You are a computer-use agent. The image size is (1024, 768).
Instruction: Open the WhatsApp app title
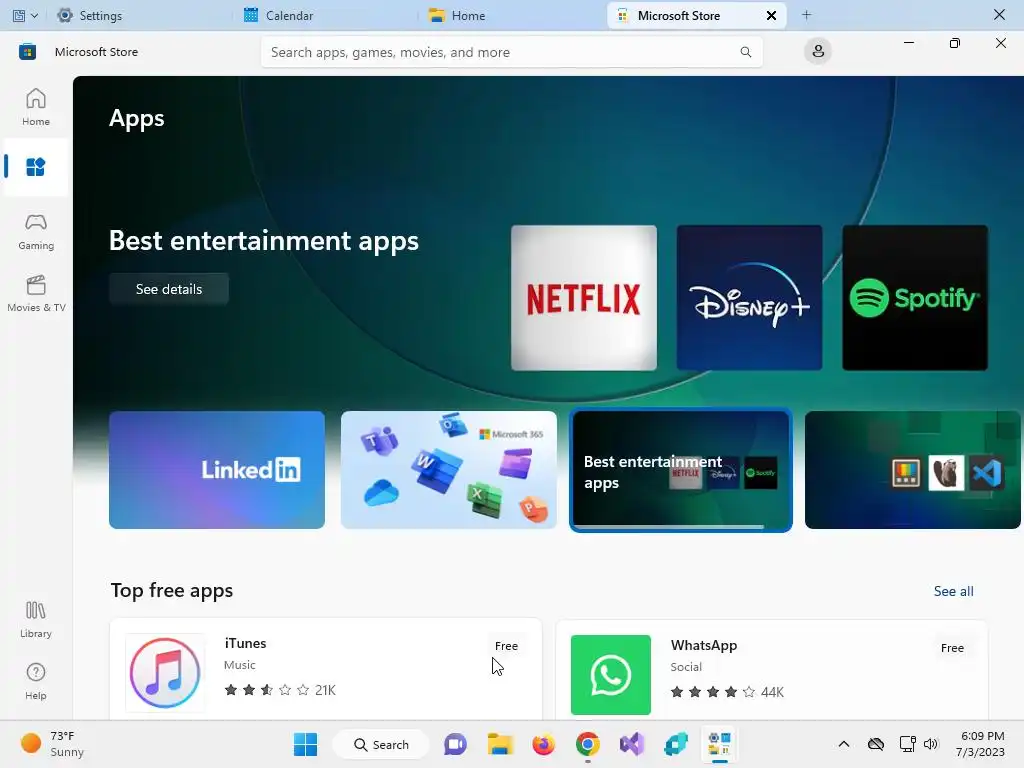703,645
